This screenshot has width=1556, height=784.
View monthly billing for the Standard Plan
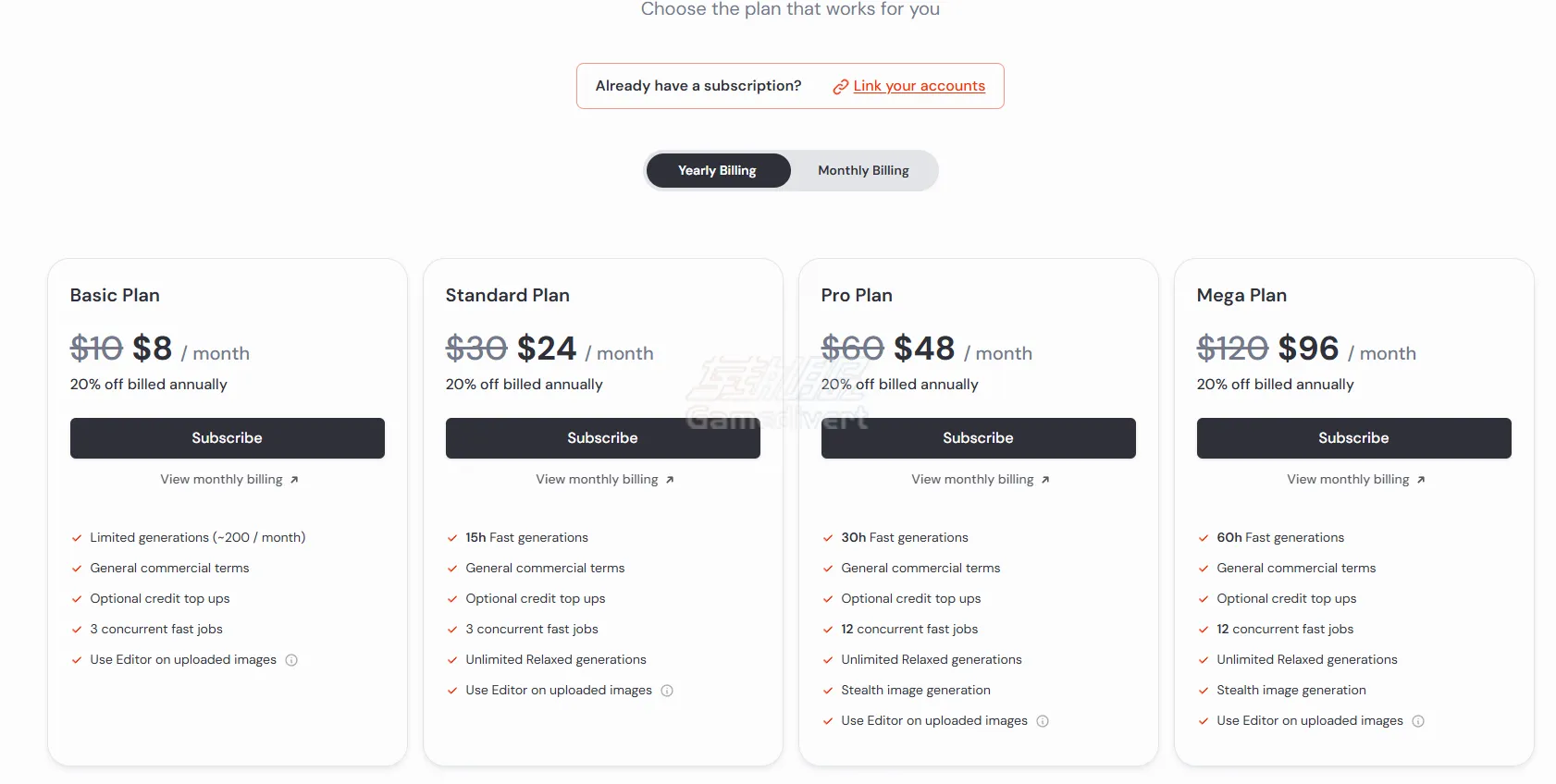click(597, 480)
